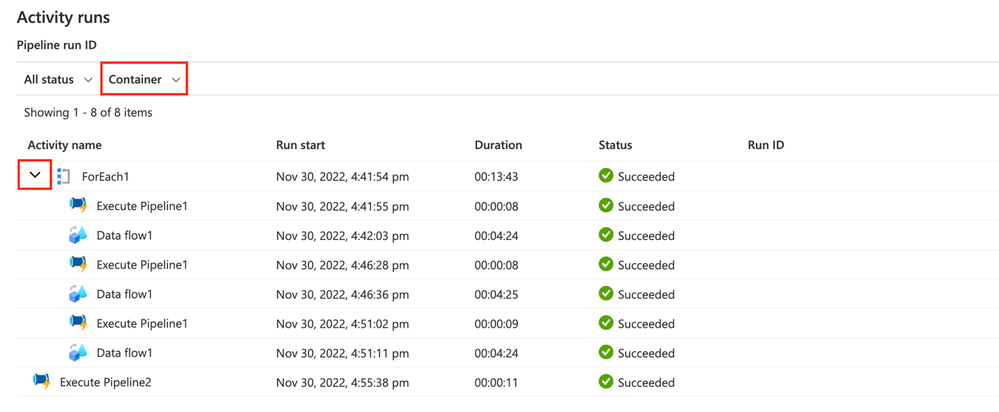Image resolution: width=999 pixels, height=412 pixels.
Task: Select the ForEach1 activity name
Action: 106,177
